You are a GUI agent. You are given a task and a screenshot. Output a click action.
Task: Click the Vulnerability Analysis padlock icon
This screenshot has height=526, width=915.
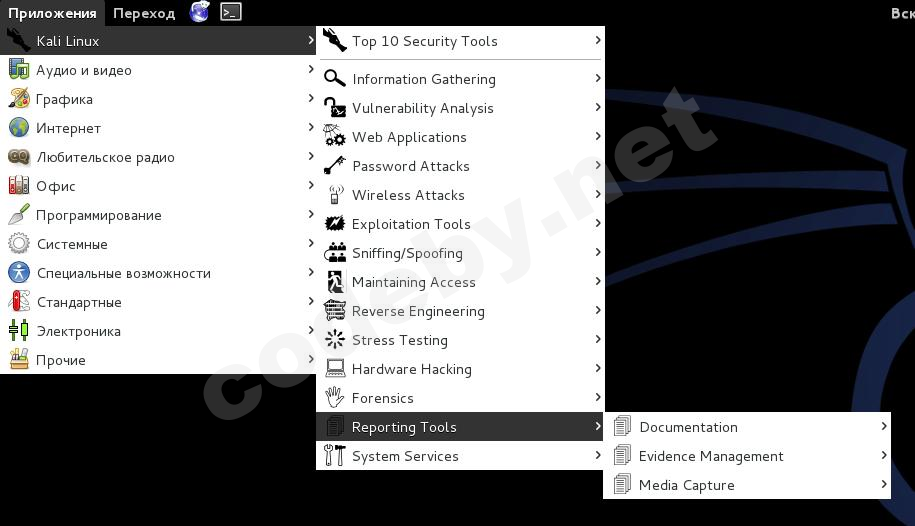click(x=335, y=108)
